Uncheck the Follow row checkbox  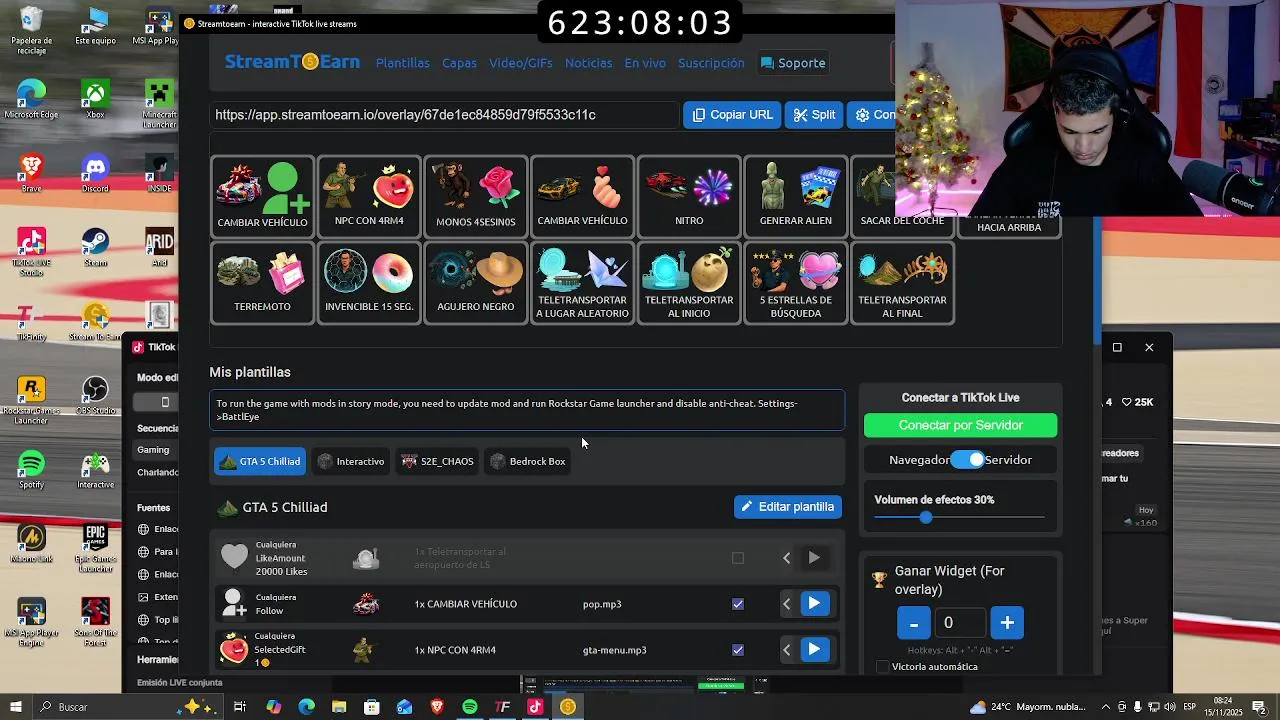pos(738,604)
